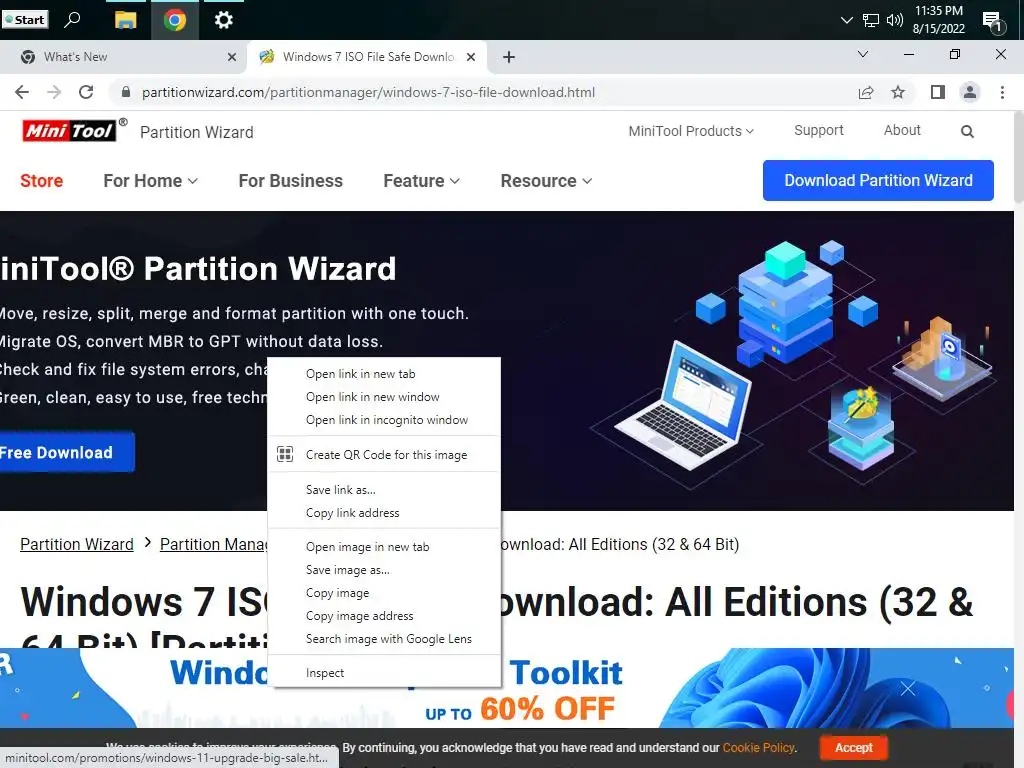Image resolution: width=1024 pixels, height=768 pixels.
Task: Expand MiniTool Products dropdown
Action: (x=691, y=131)
